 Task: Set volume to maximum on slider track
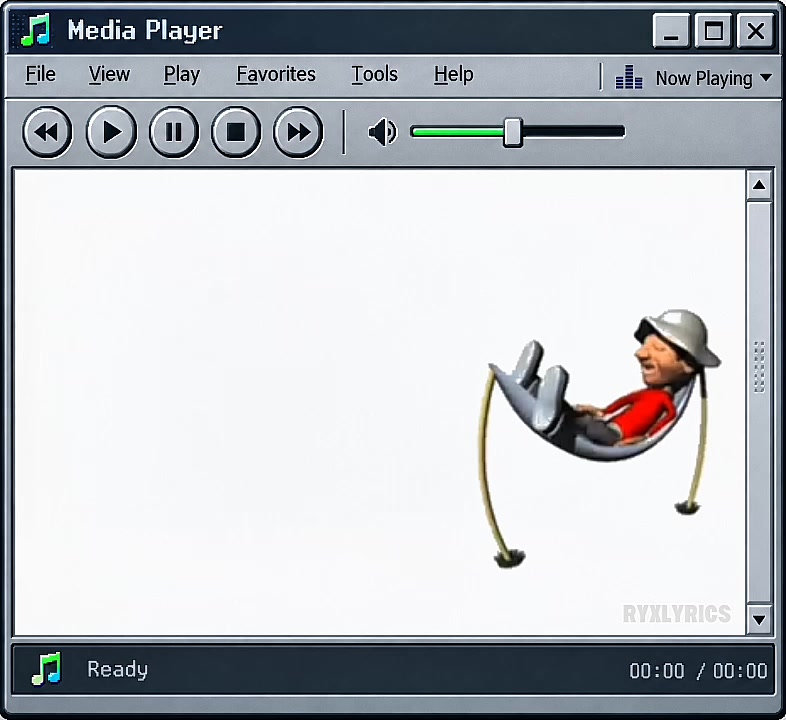pos(621,132)
